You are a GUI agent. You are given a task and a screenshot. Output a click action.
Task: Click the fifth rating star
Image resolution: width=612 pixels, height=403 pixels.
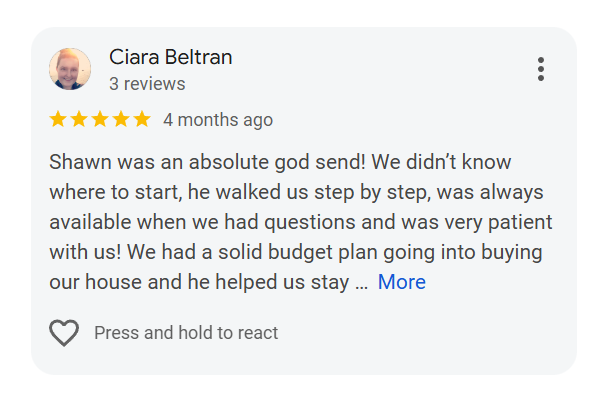142,120
